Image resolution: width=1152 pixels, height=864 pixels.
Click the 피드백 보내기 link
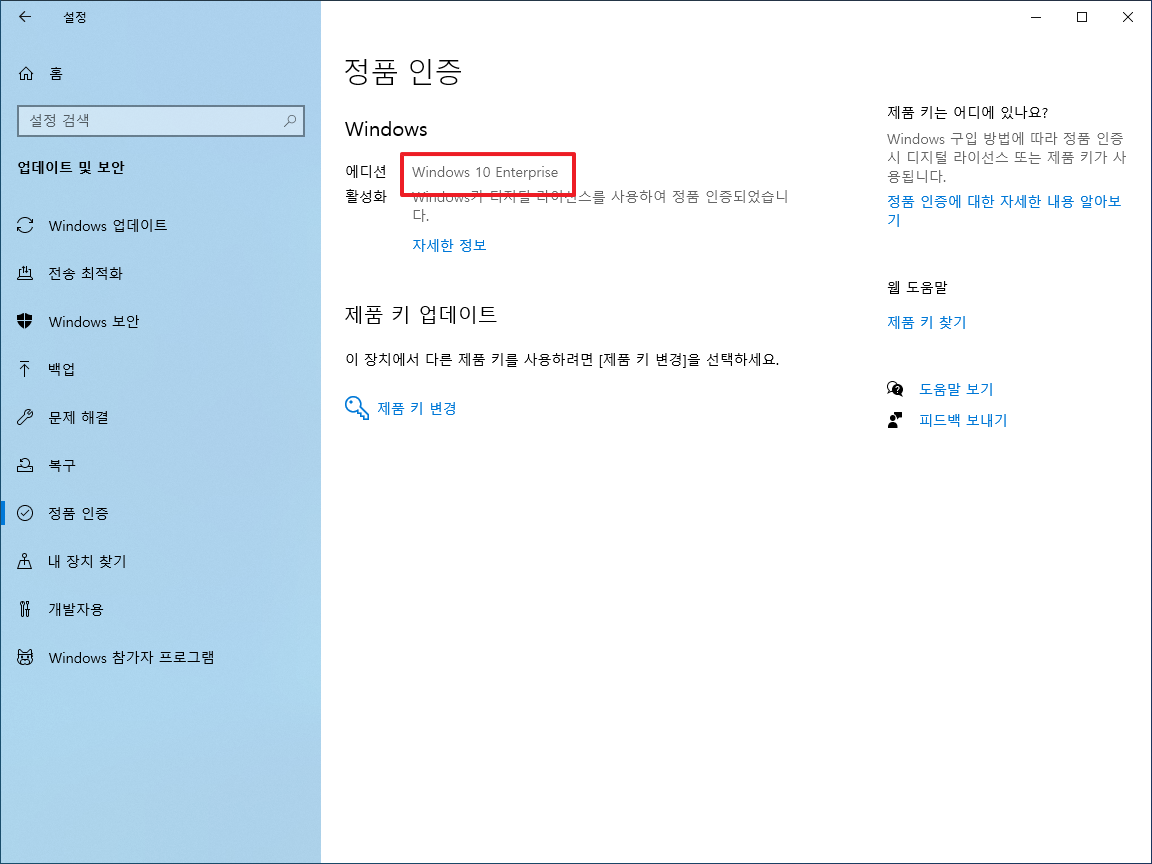[963, 420]
